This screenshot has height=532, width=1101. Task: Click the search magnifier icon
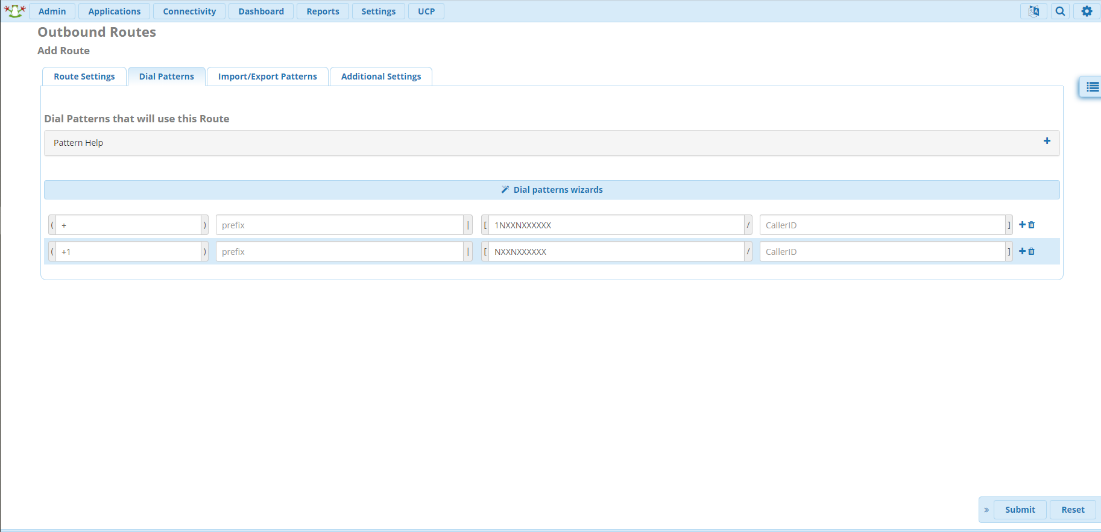tap(1060, 11)
